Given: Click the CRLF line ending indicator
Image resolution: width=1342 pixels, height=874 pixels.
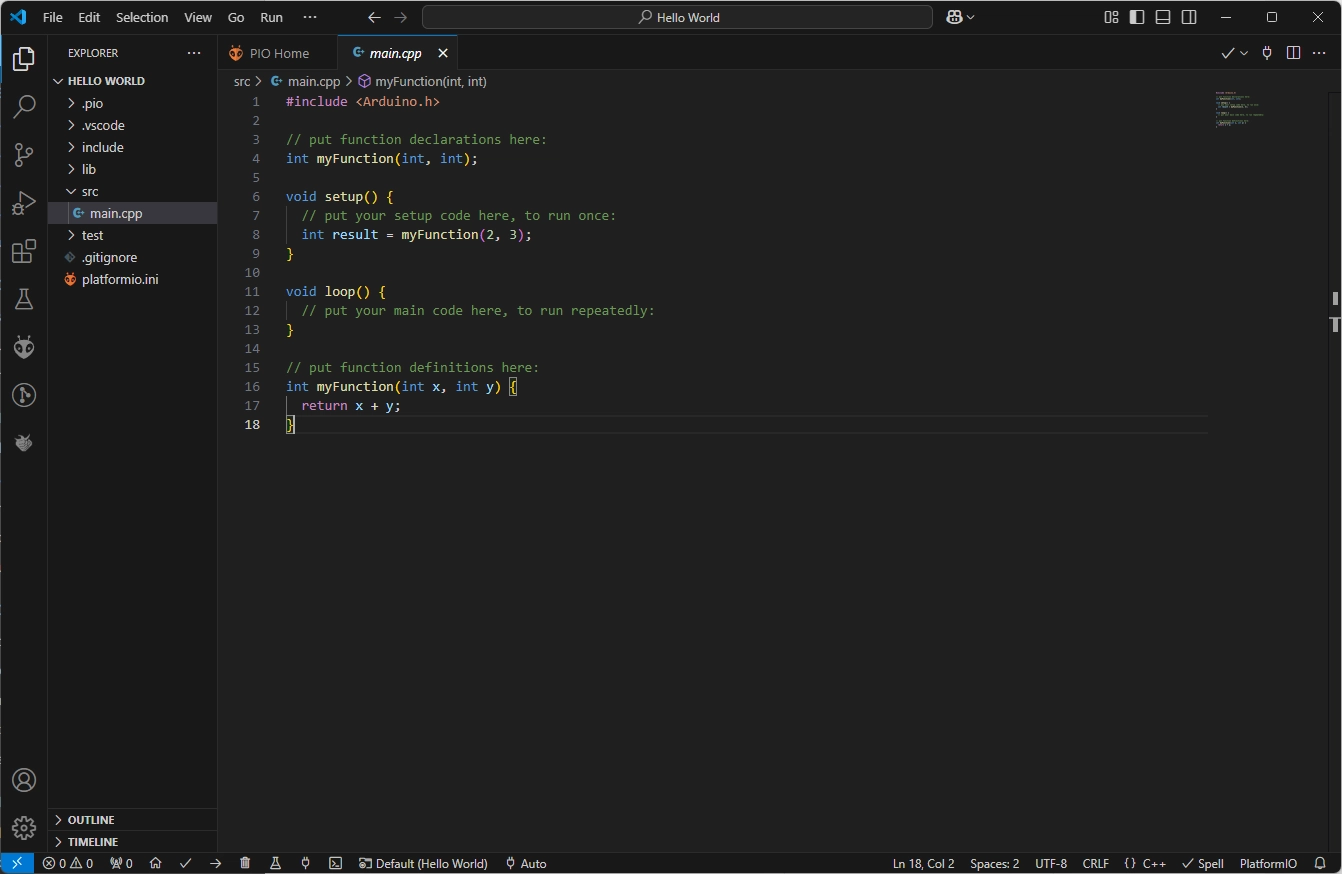Looking at the screenshot, I should click(1095, 863).
